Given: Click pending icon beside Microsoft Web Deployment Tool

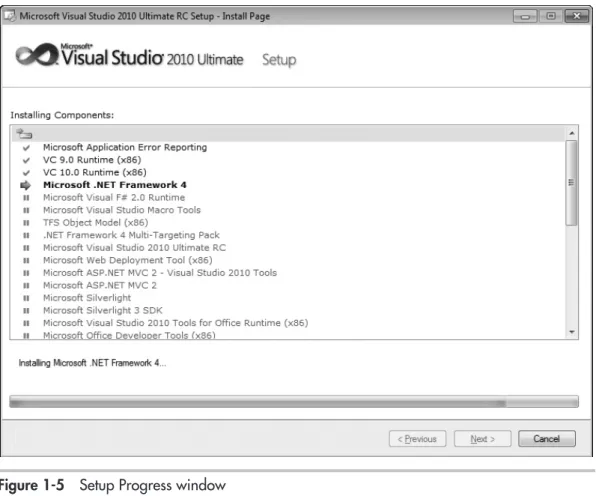Looking at the screenshot, I should 26,260.
